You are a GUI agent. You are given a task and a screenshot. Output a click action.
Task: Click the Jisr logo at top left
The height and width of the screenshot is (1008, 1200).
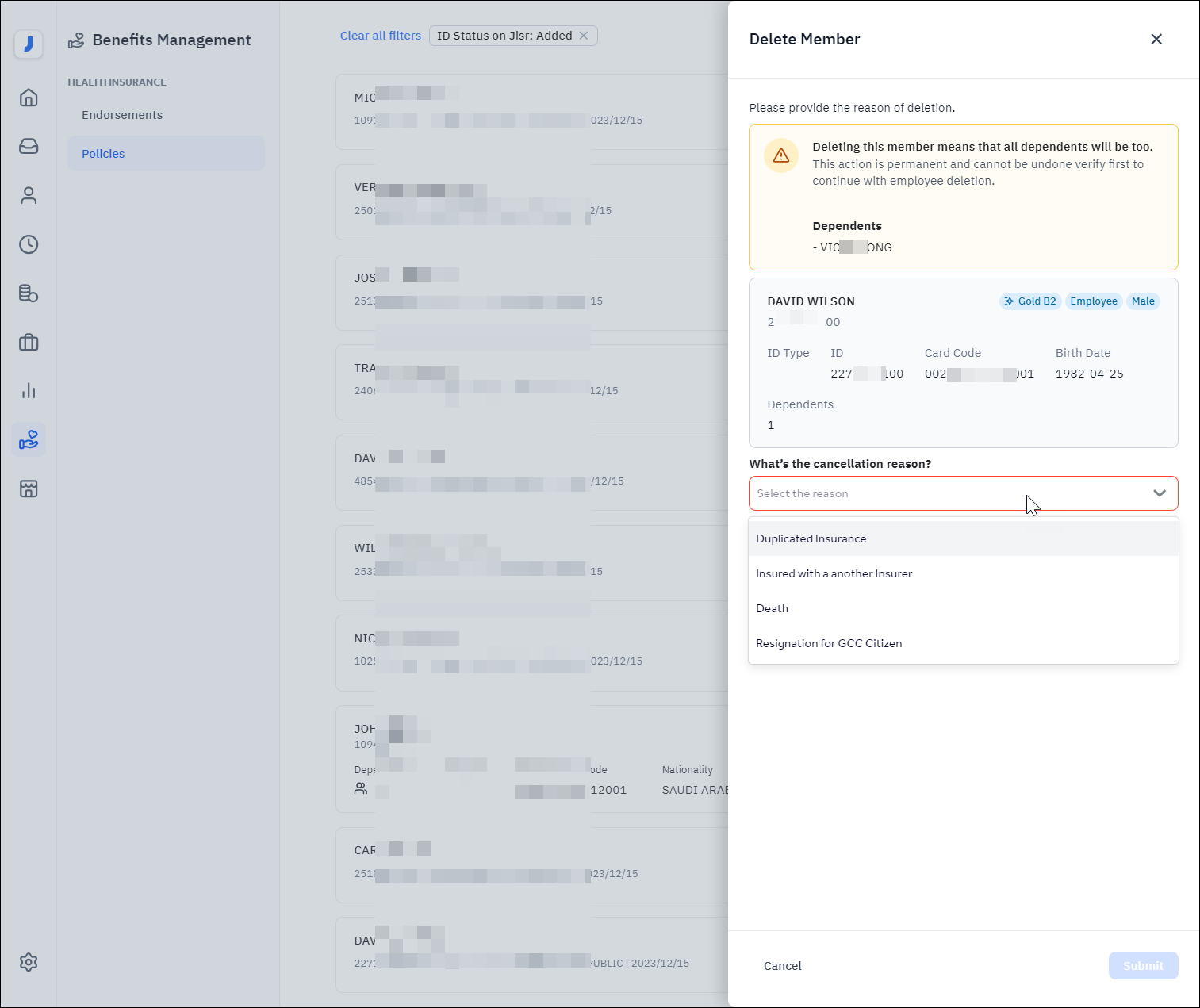click(x=29, y=44)
